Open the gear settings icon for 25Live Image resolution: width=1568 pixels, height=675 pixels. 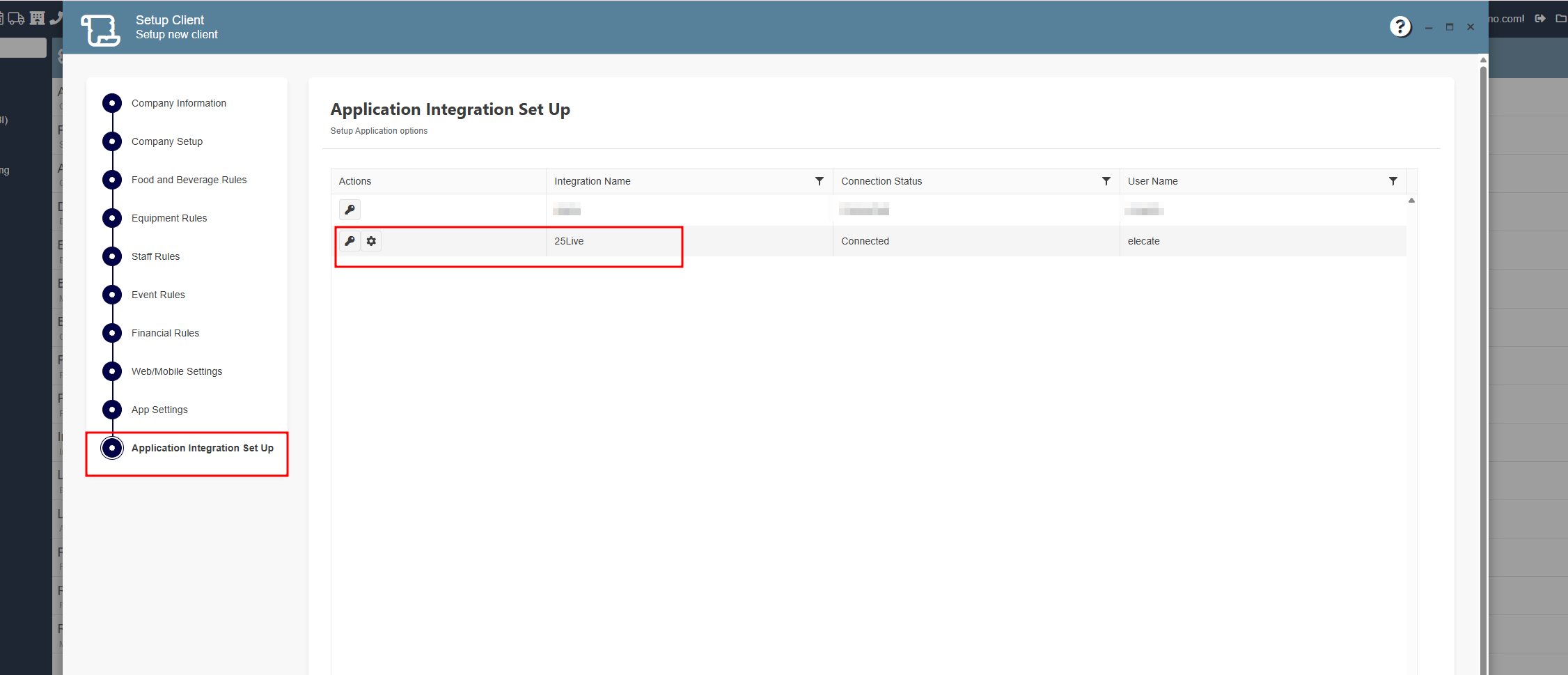tap(371, 241)
